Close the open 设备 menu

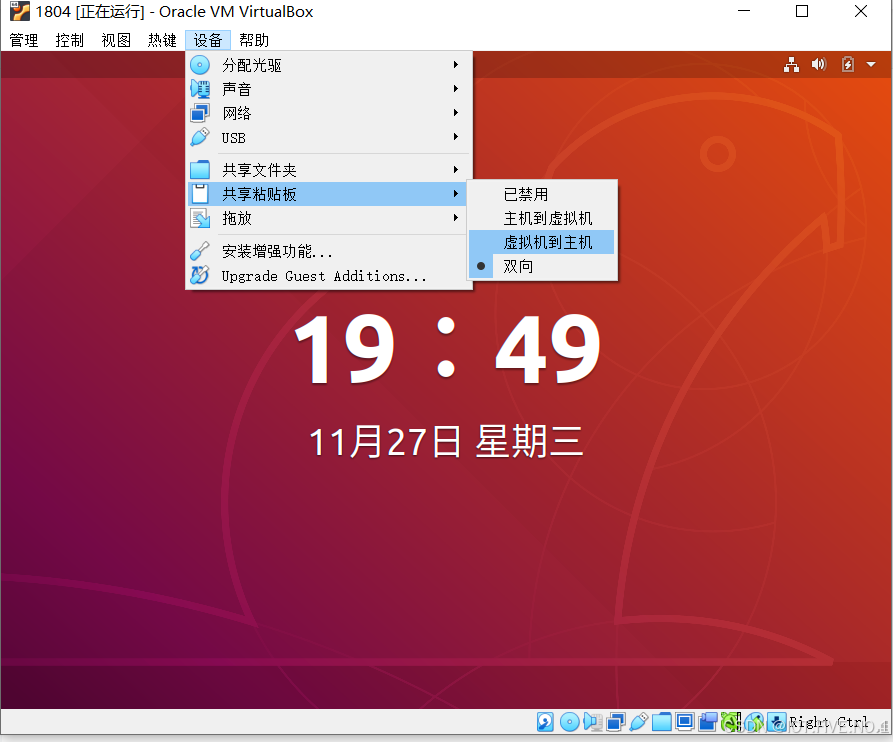point(208,40)
